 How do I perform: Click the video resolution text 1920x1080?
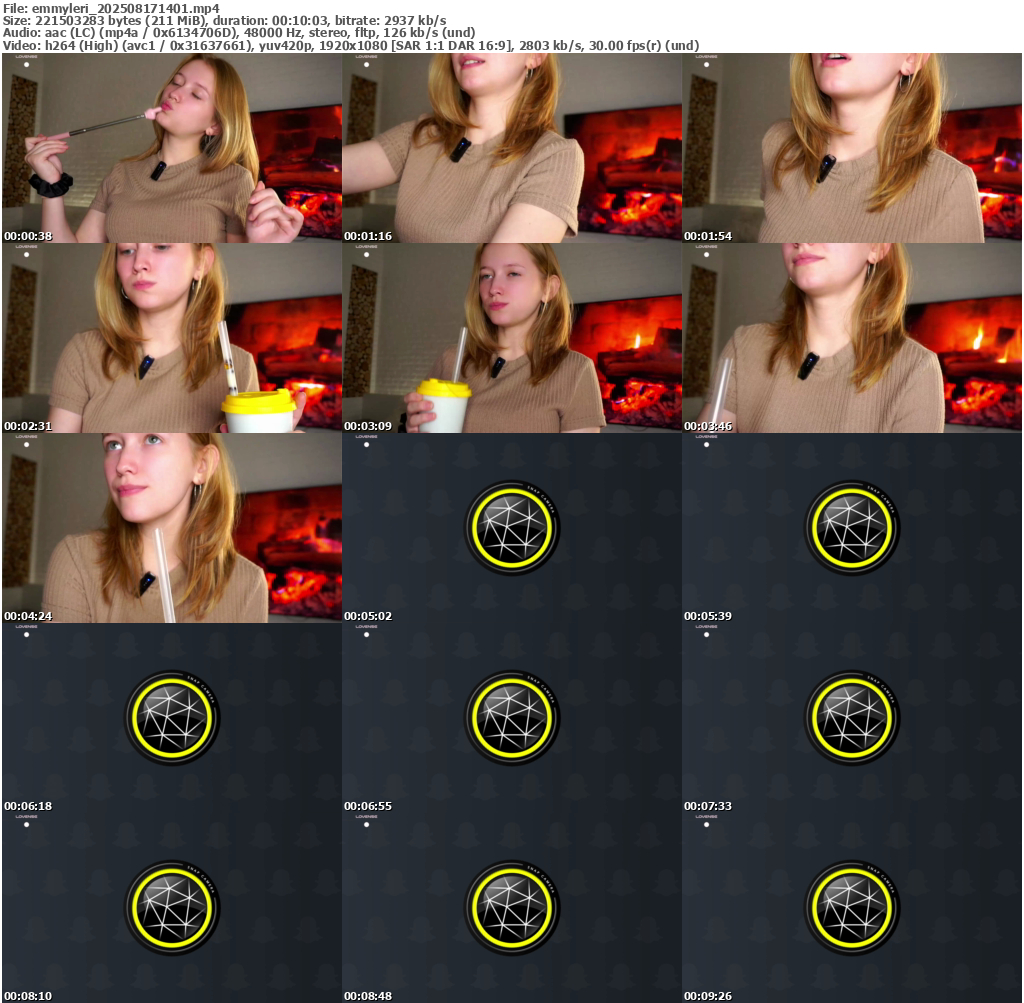pyautogui.click(x=353, y=46)
